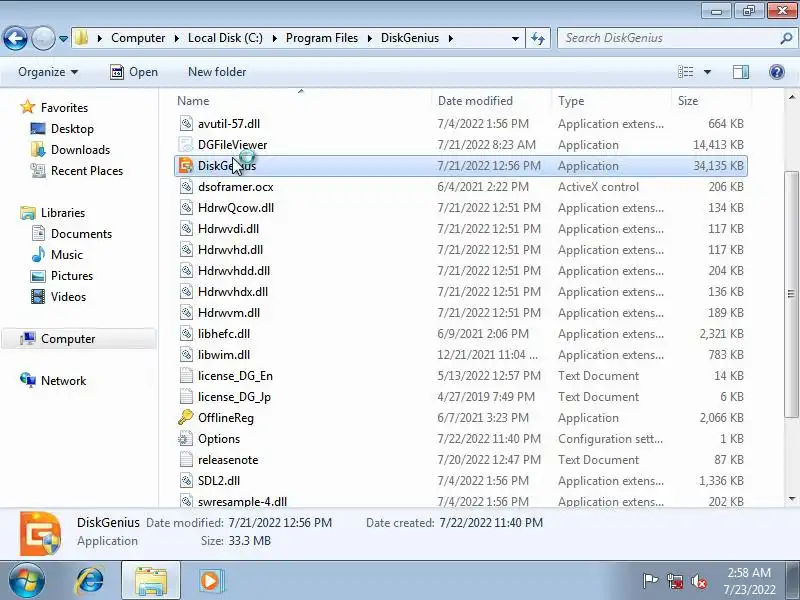800x600 pixels.
Task: Select the Hdrwvhdx.dll file name
Action: click(x=233, y=291)
